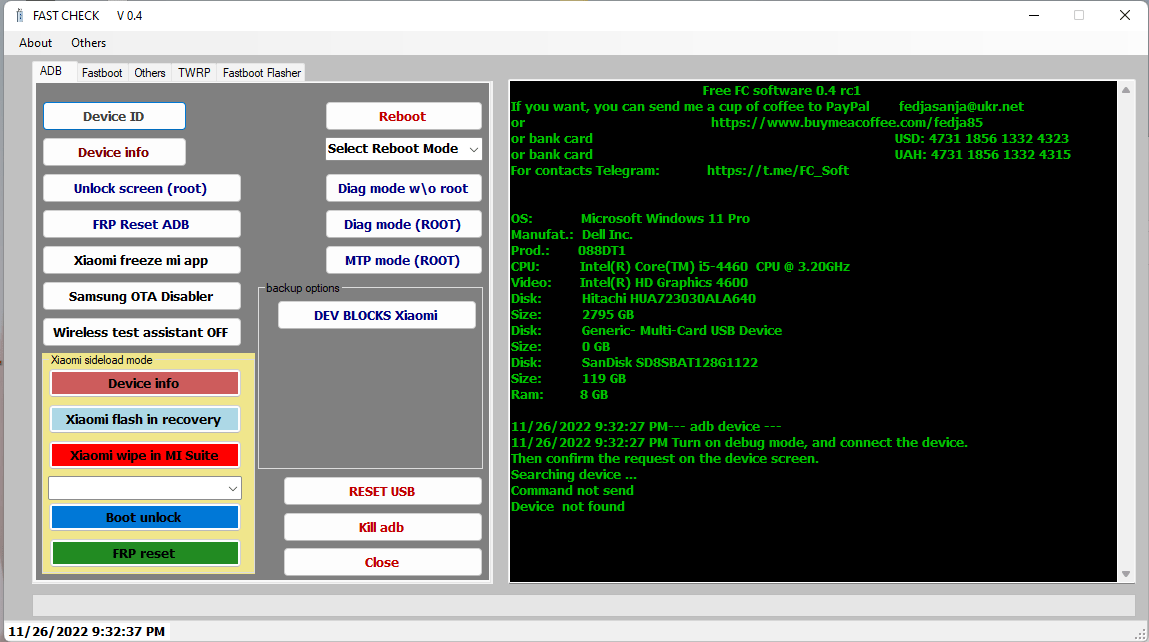The height and width of the screenshot is (642, 1149).
Task: Start FRP Reset ADB
Action: point(141,224)
